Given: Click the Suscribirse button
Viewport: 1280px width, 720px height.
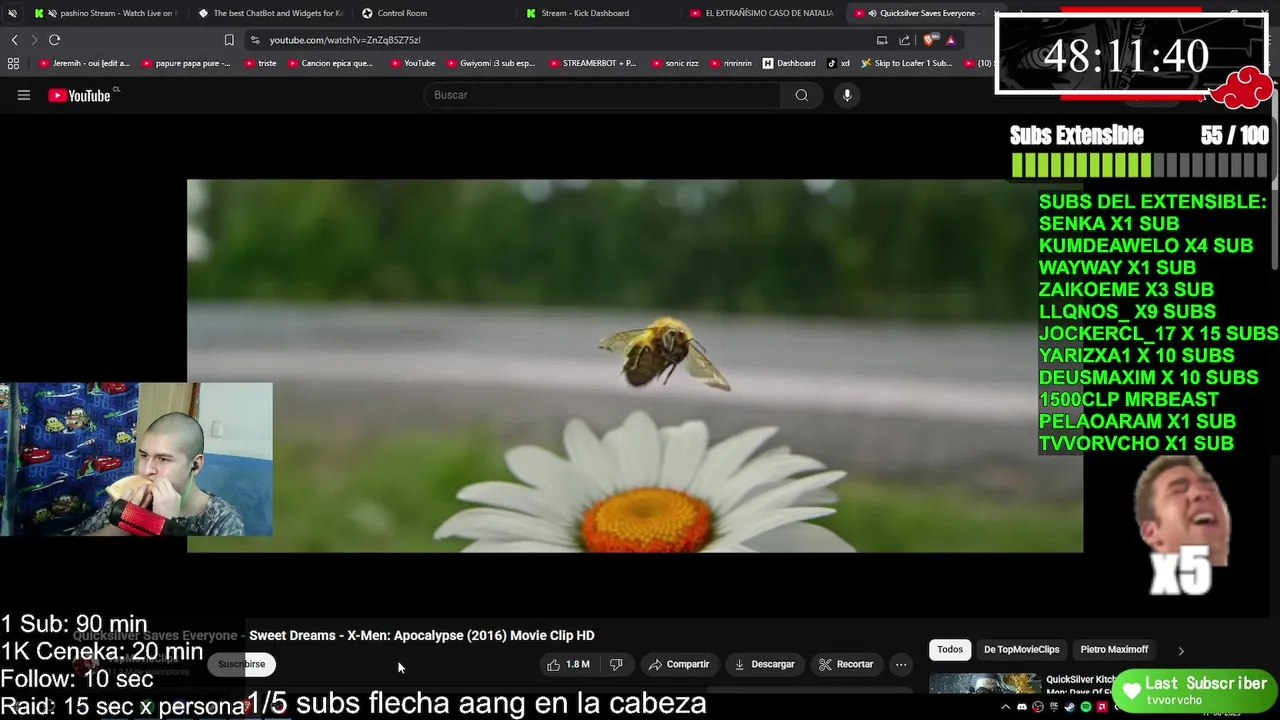Looking at the screenshot, I should [x=242, y=664].
